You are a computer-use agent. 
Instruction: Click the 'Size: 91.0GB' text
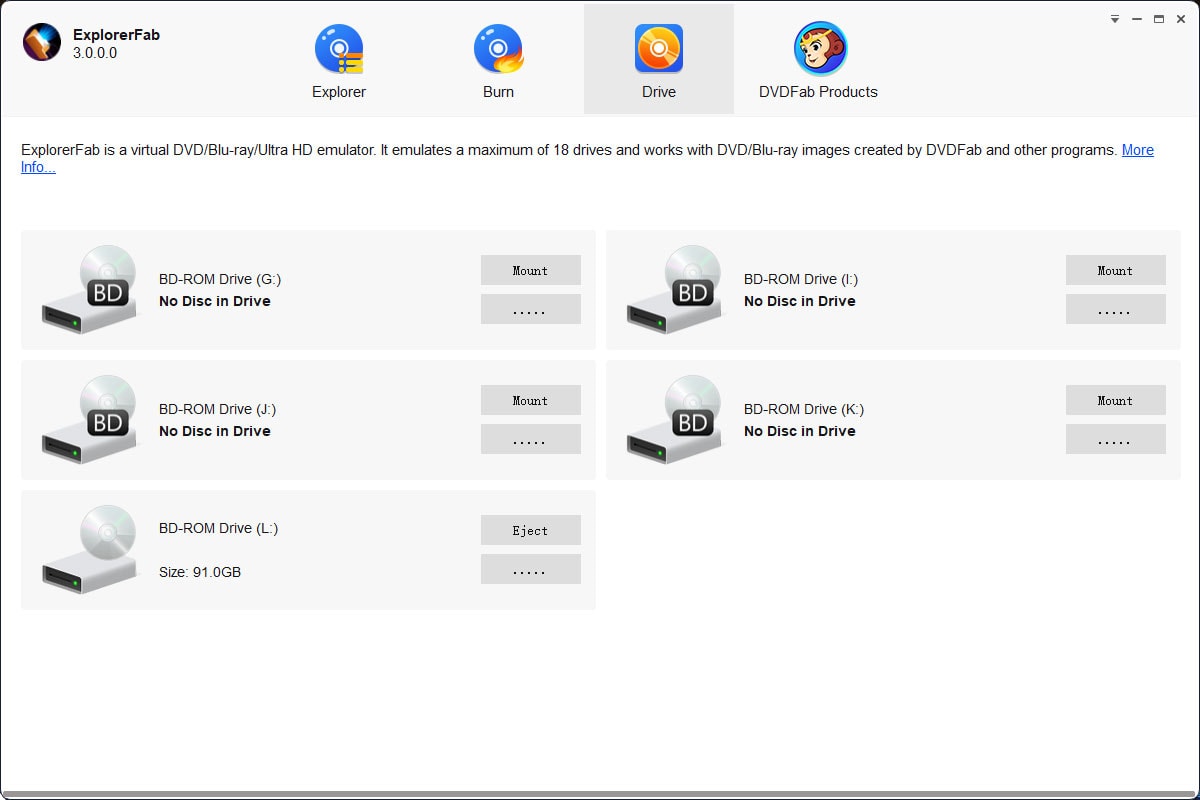(200, 572)
